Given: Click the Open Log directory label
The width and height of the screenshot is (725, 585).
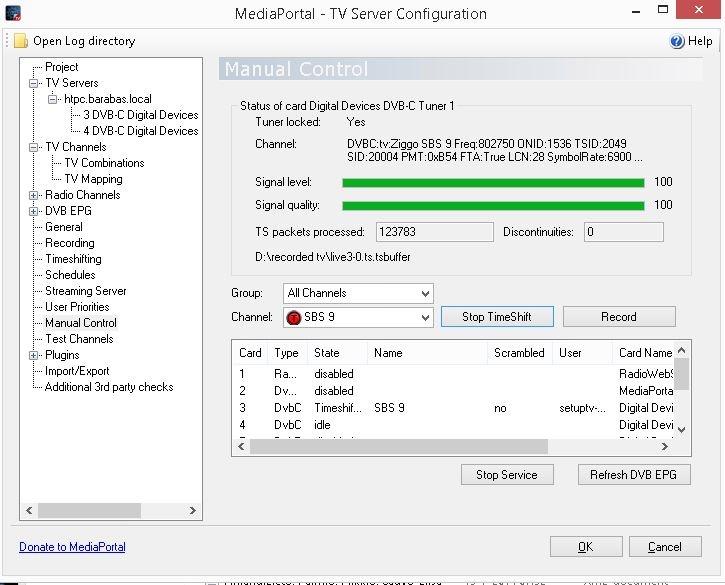Looking at the screenshot, I should point(84,41).
